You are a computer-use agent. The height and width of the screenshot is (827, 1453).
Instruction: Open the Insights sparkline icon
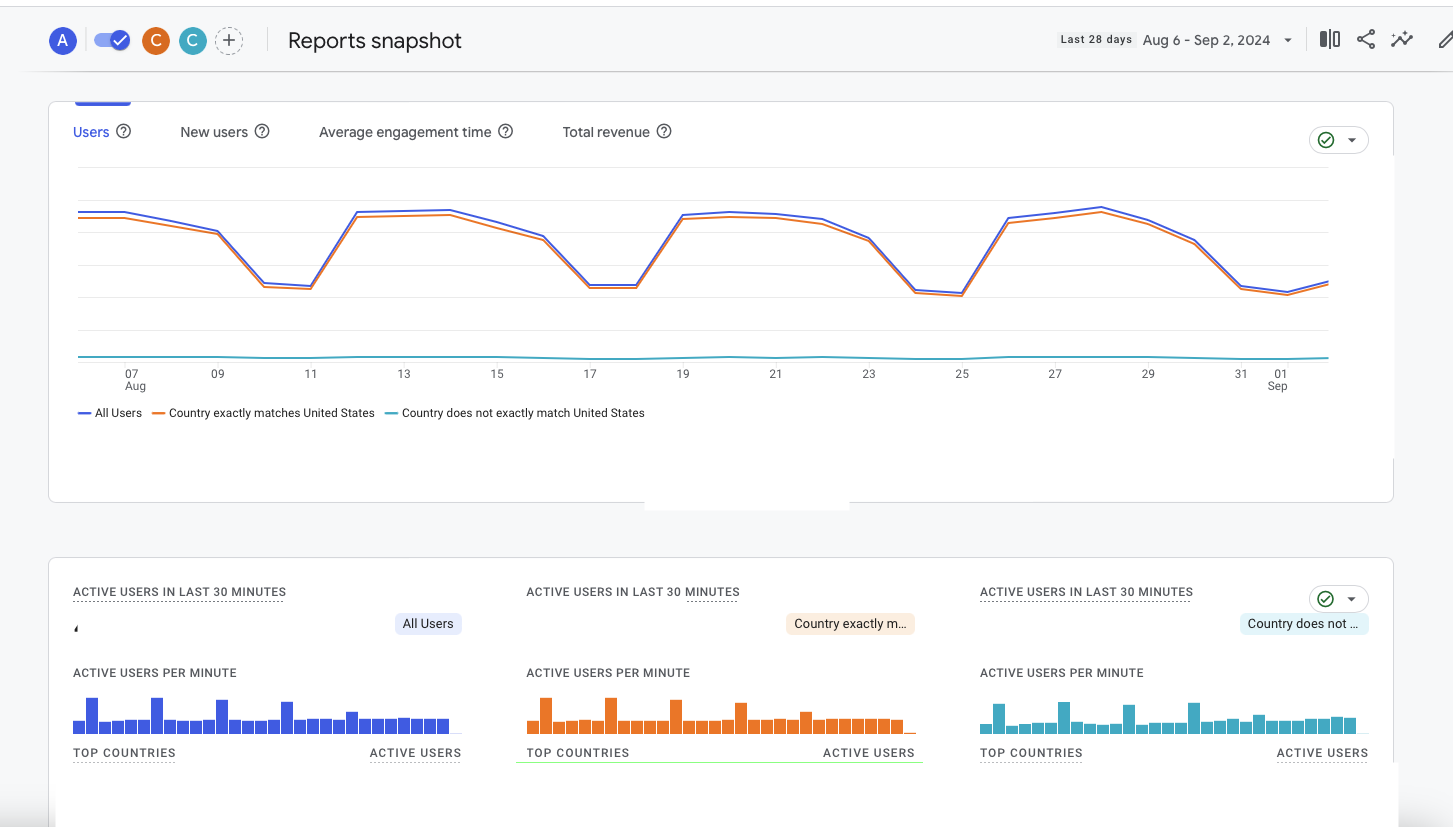point(1402,40)
